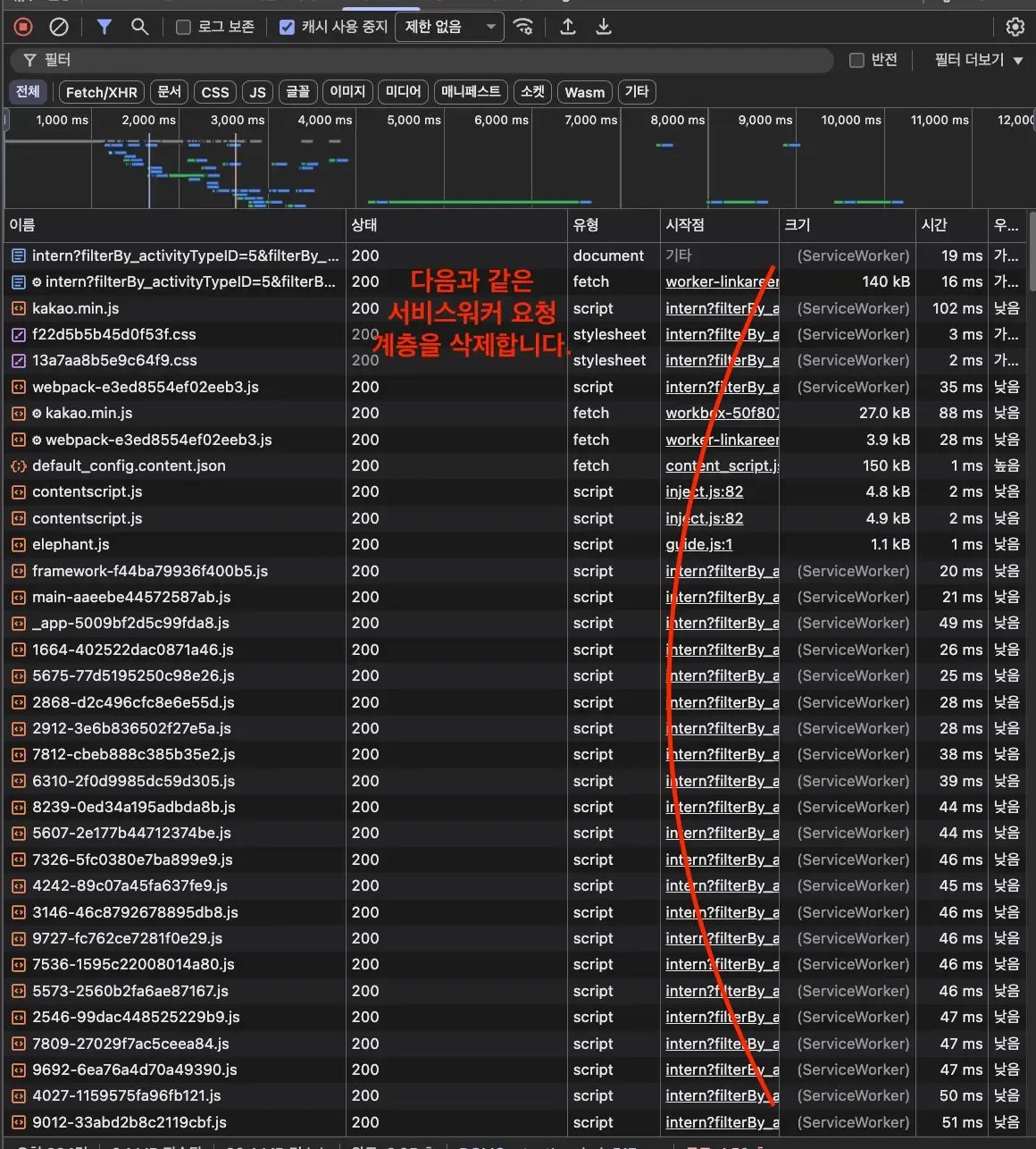This screenshot has height=1149, width=1036.
Task: Clear the network log
Action: click(59, 27)
